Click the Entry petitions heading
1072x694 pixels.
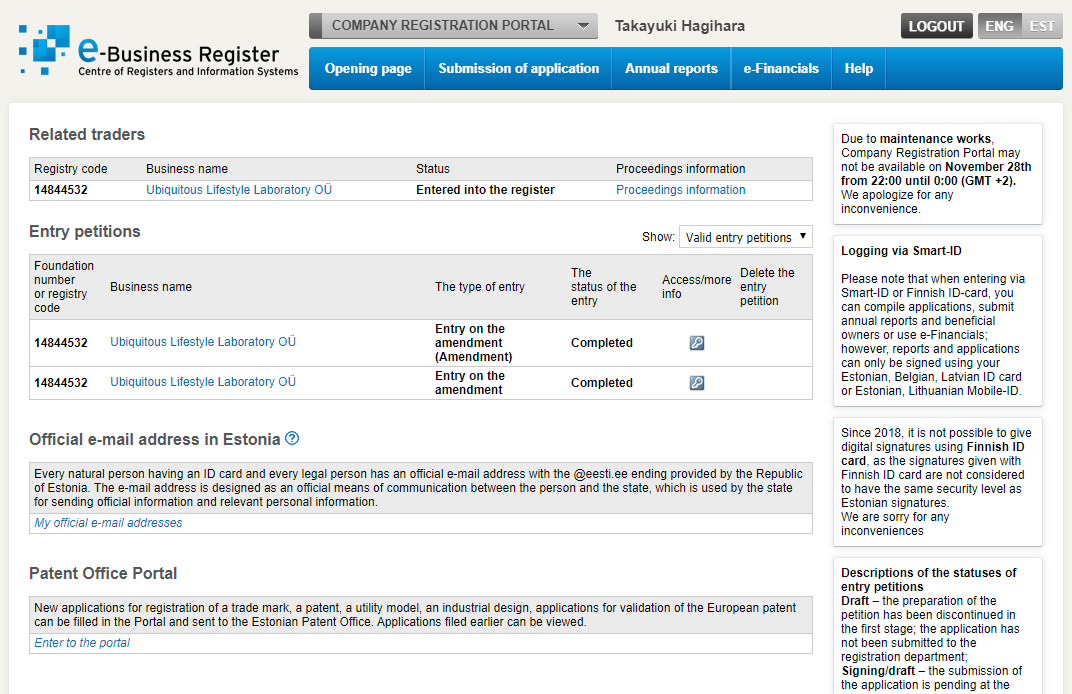pyautogui.click(x=85, y=231)
